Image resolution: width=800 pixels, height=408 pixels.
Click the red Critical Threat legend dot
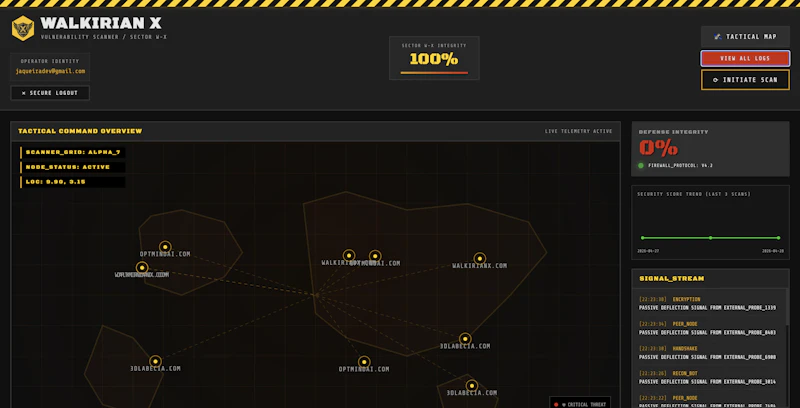(x=556, y=404)
